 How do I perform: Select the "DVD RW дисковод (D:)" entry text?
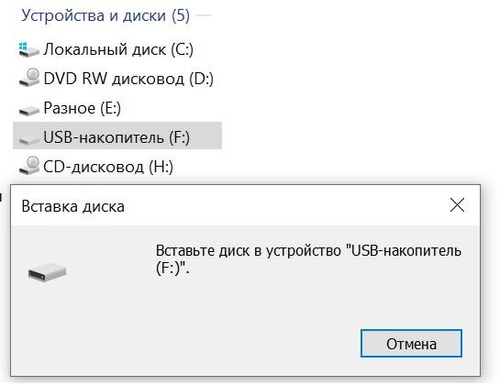128,79
